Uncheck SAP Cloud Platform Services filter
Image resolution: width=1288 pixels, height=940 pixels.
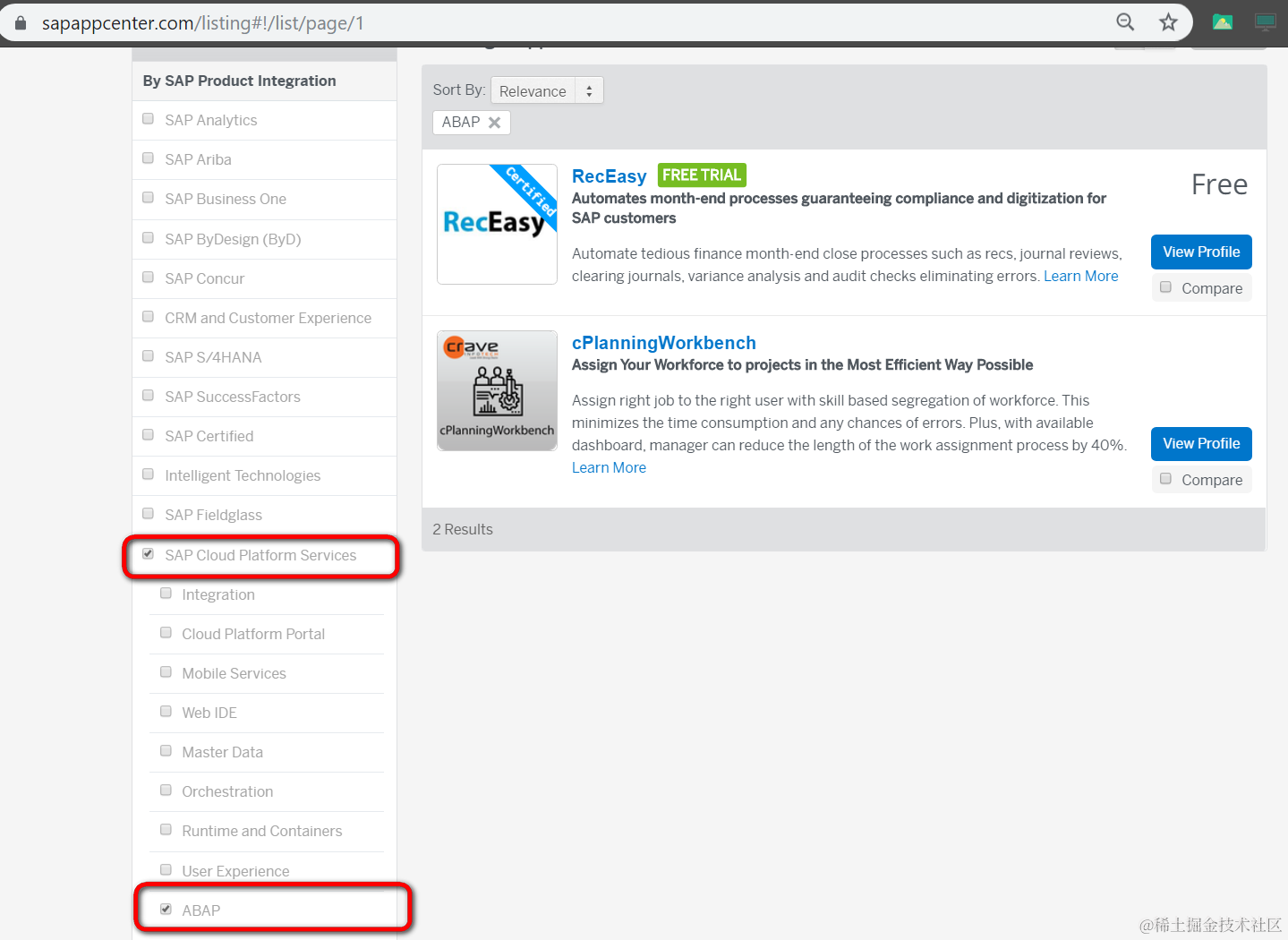149,554
